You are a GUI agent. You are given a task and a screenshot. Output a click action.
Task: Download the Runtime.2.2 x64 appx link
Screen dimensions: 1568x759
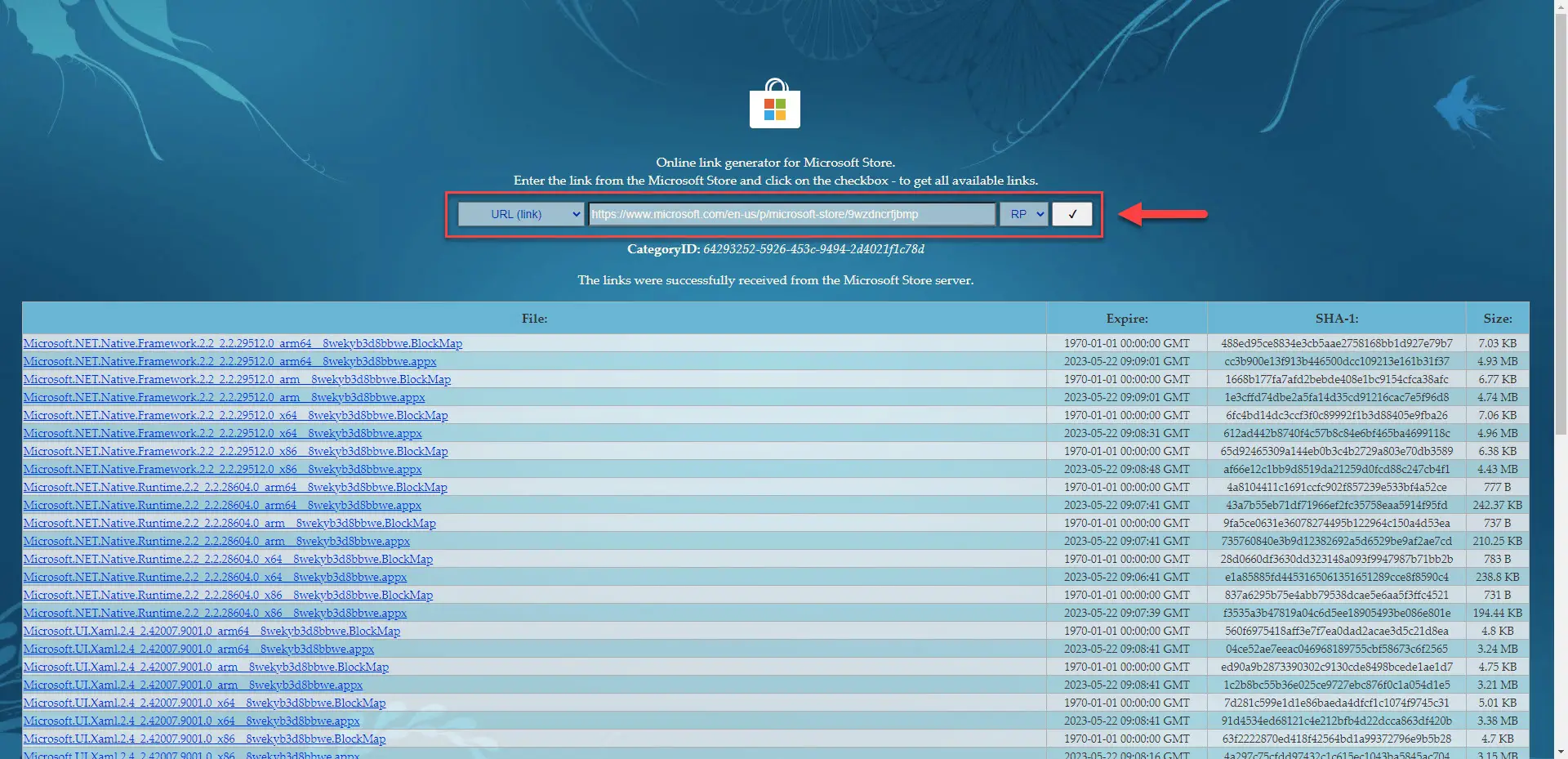pos(215,577)
